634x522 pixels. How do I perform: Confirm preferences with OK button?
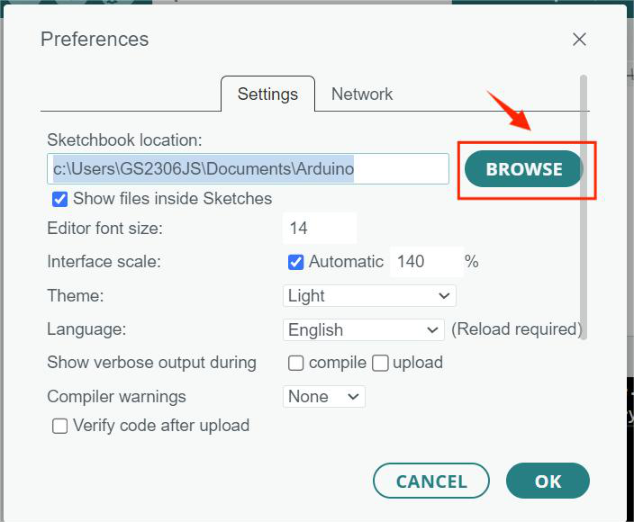tap(547, 481)
